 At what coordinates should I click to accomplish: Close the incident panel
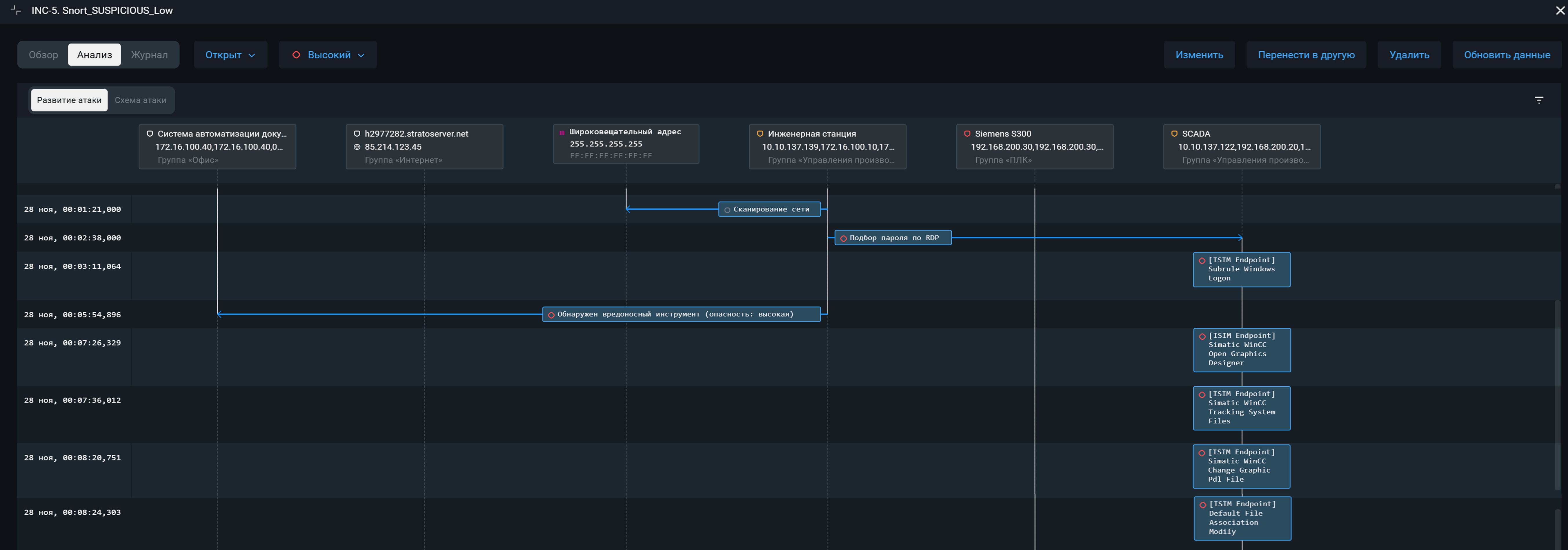click(1560, 10)
